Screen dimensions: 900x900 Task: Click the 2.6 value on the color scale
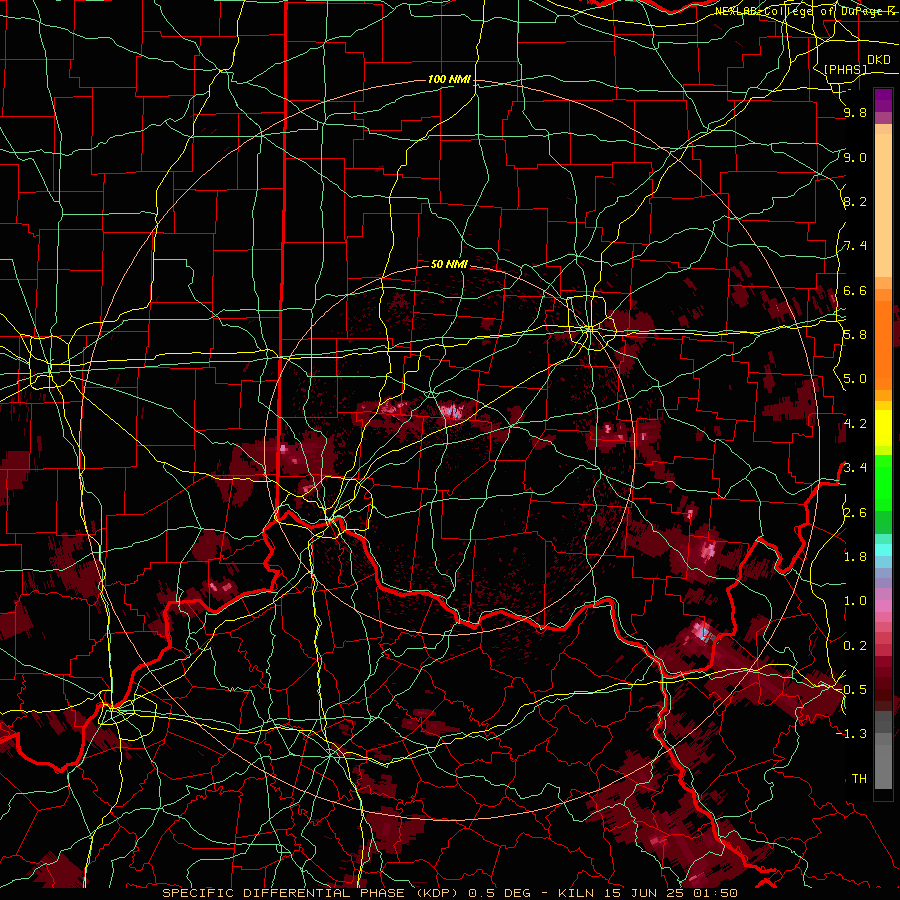pyautogui.click(x=855, y=513)
